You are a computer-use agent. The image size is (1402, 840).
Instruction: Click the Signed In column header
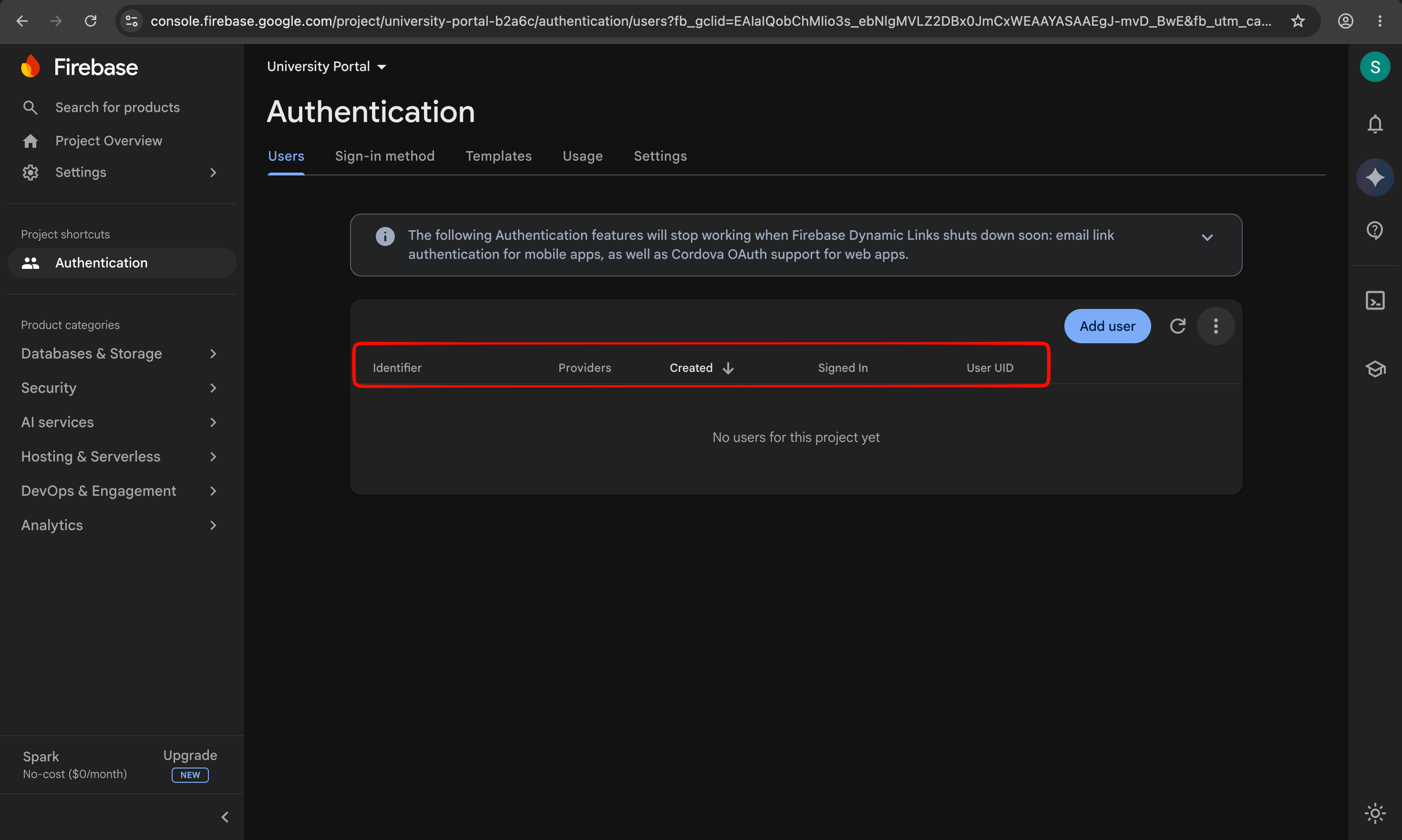coord(843,368)
